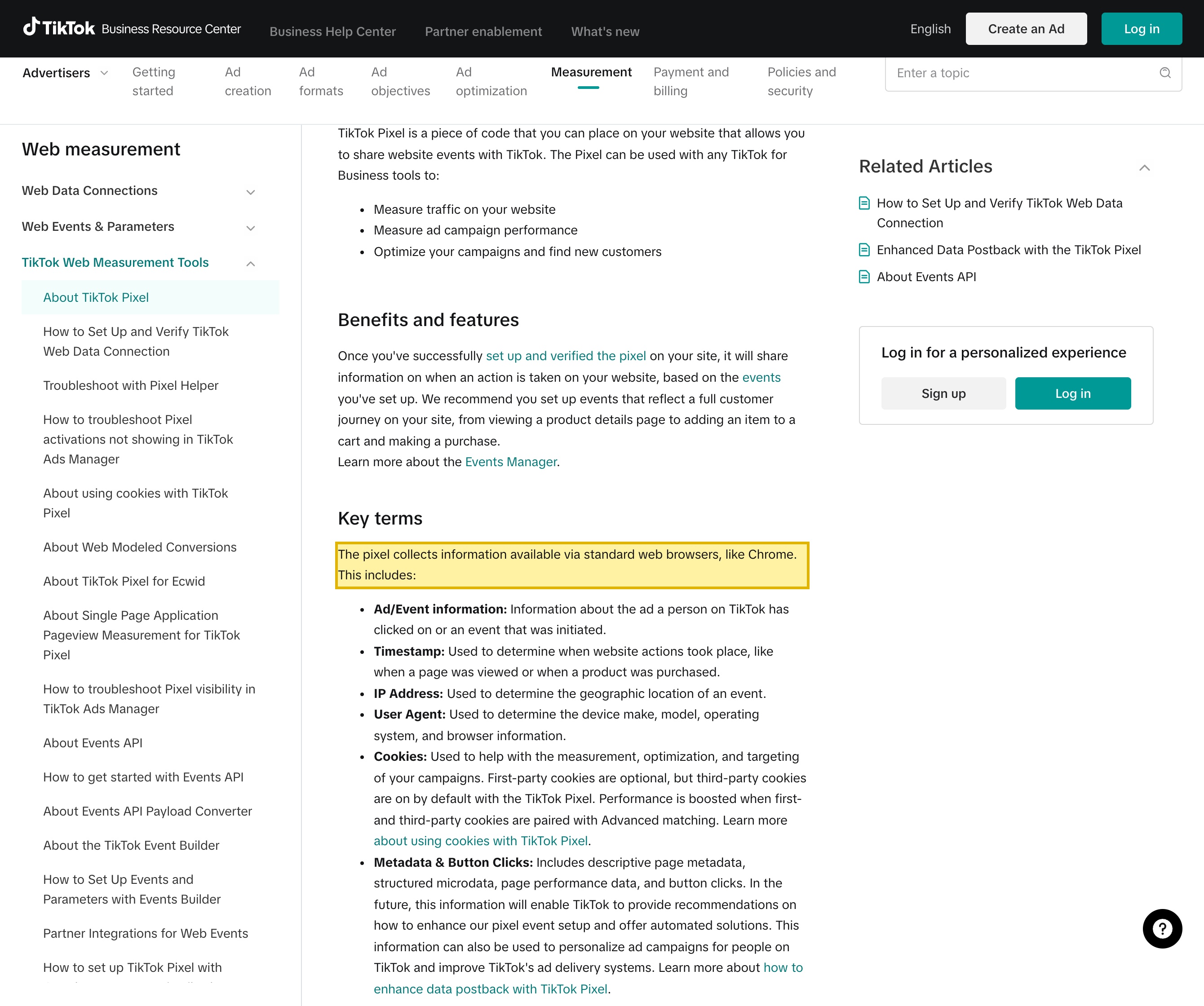Image resolution: width=1204 pixels, height=1006 pixels.
Task: Open the Getting started tab
Action: 154,81
